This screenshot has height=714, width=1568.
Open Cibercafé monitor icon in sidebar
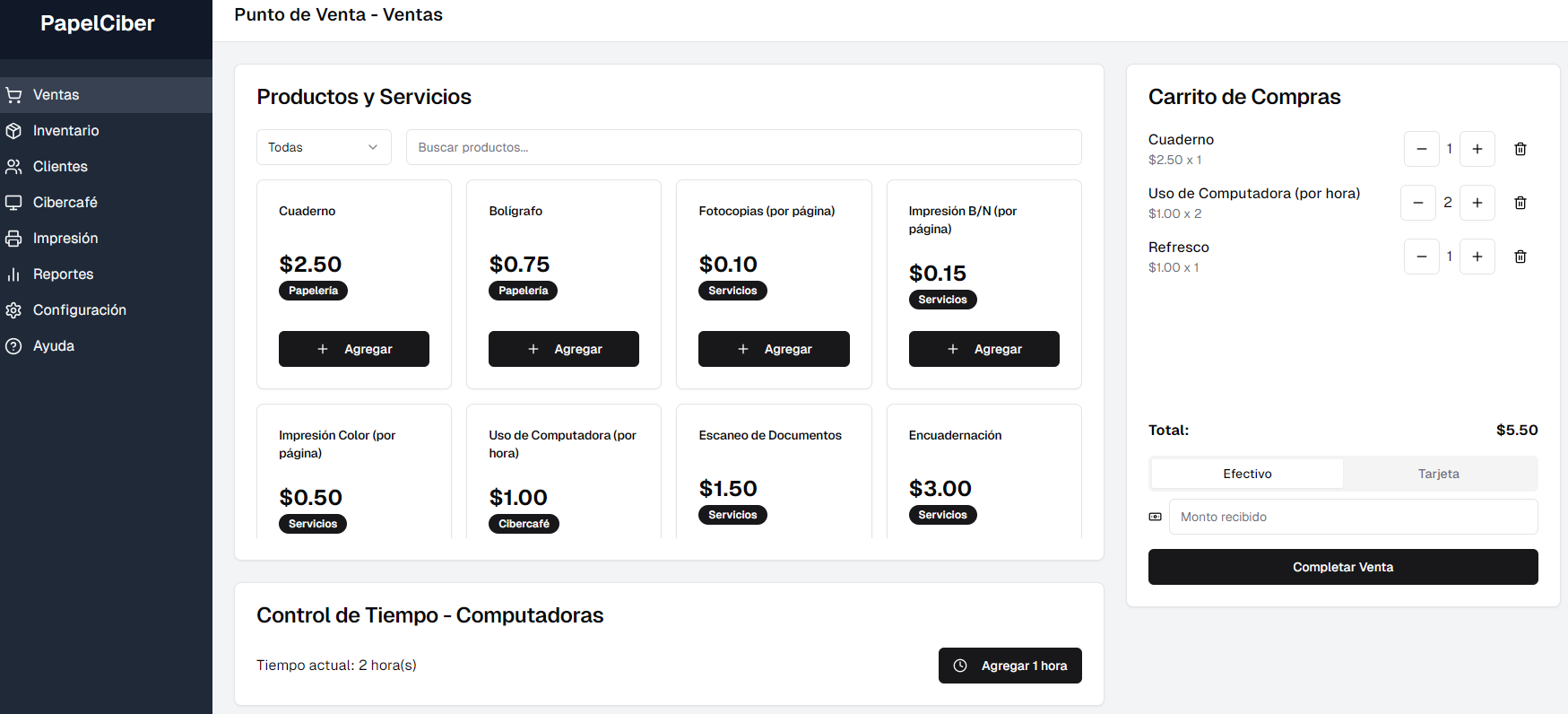point(13,203)
